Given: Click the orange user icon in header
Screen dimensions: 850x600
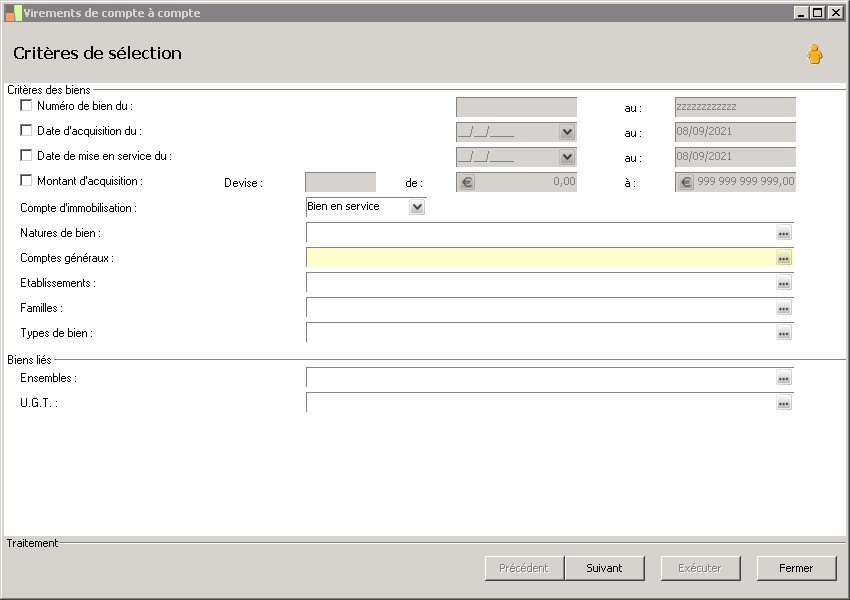Looking at the screenshot, I should click(815, 55).
